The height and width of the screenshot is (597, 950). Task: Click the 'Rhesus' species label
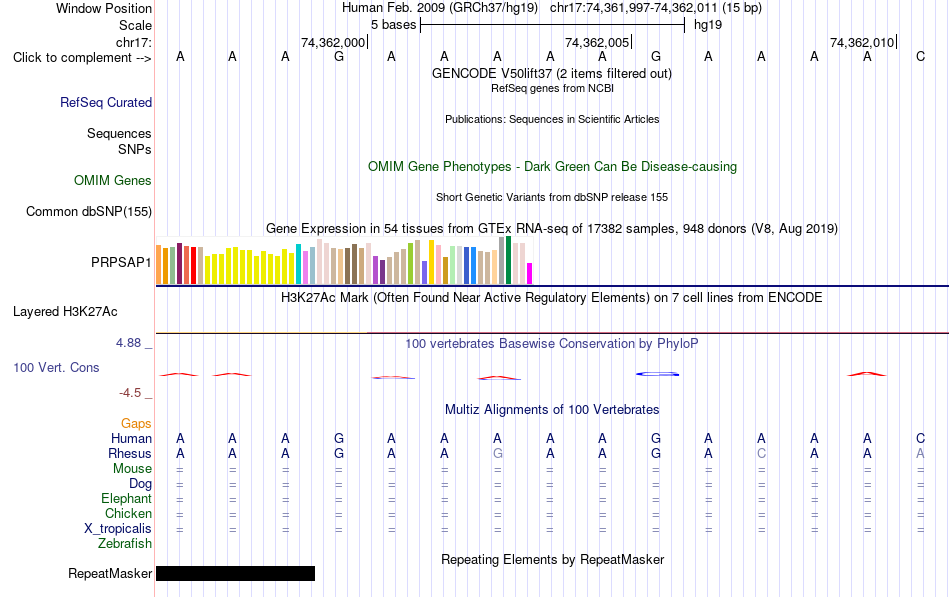[x=130, y=453]
